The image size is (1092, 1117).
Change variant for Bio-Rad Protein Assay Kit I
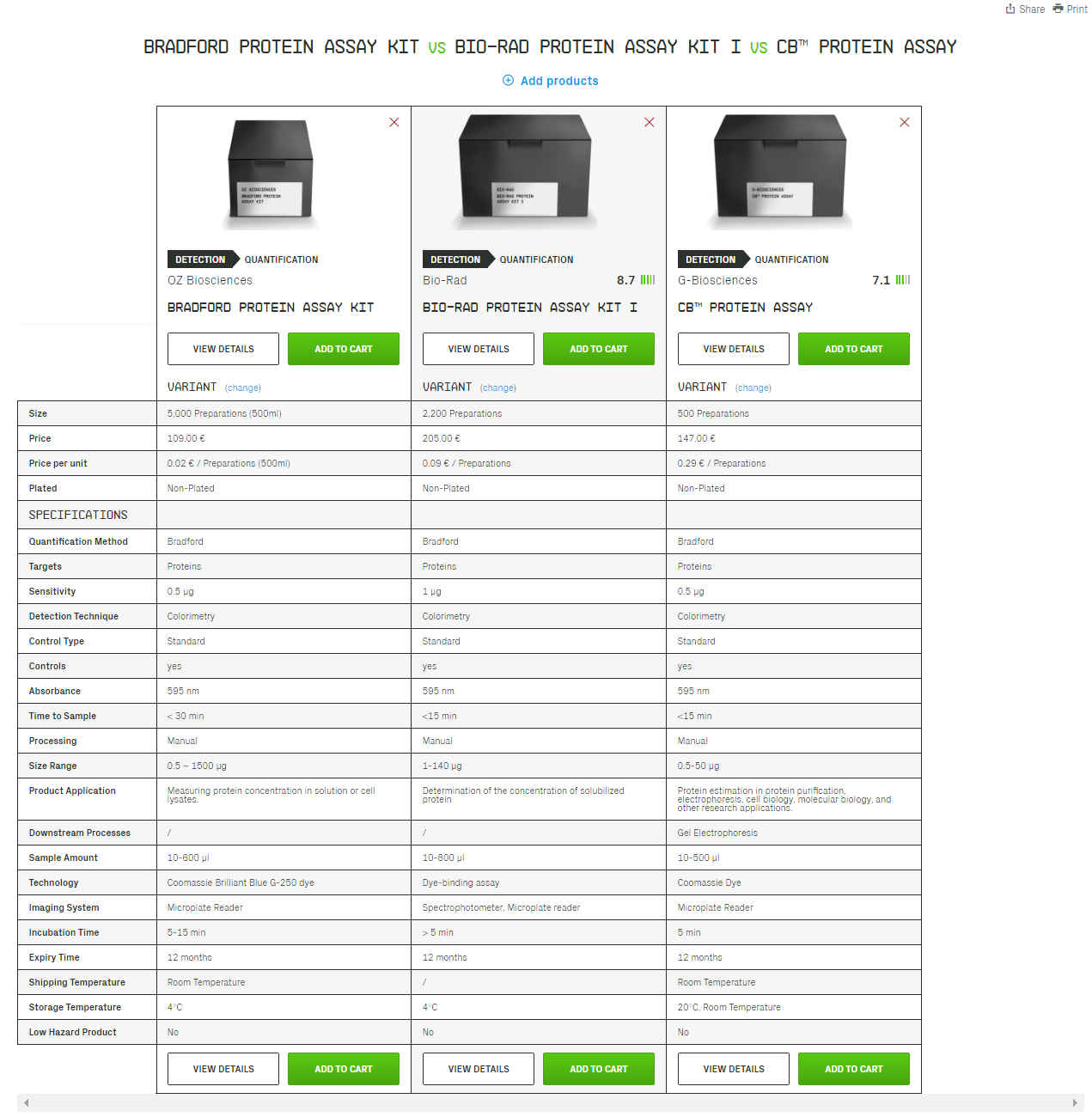(498, 388)
